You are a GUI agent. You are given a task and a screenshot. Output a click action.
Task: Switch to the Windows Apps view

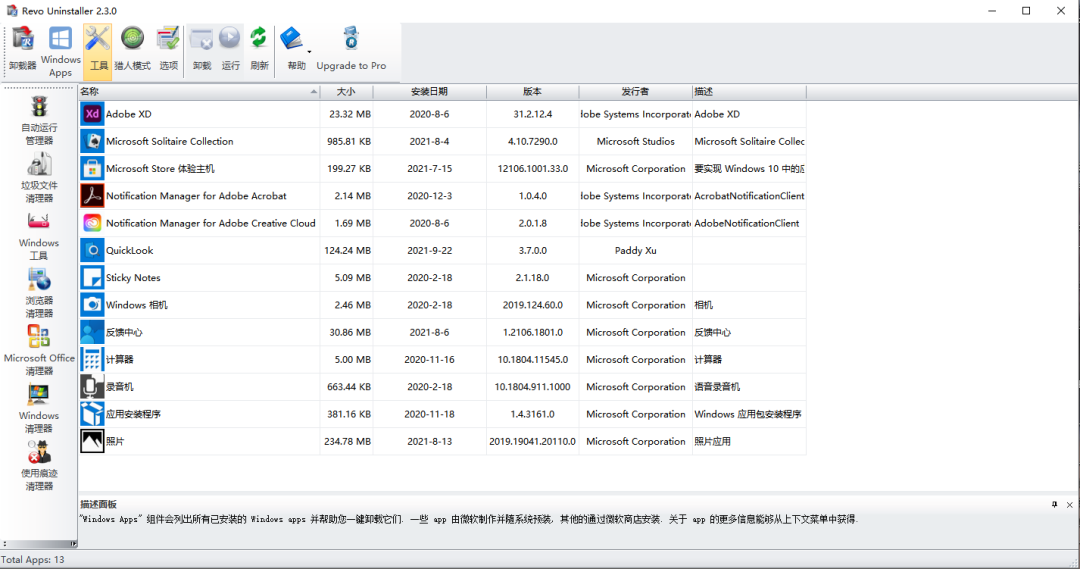click(60, 52)
